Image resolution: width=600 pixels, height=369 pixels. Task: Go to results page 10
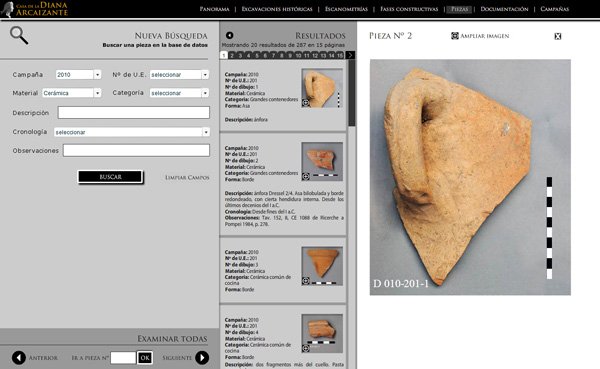[x=298, y=55]
